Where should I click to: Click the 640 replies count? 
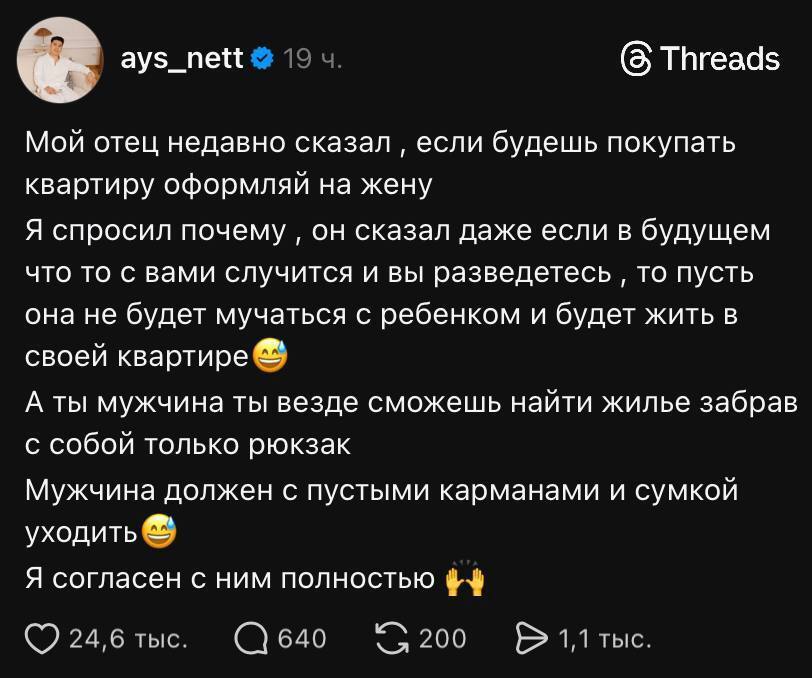point(302,639)
